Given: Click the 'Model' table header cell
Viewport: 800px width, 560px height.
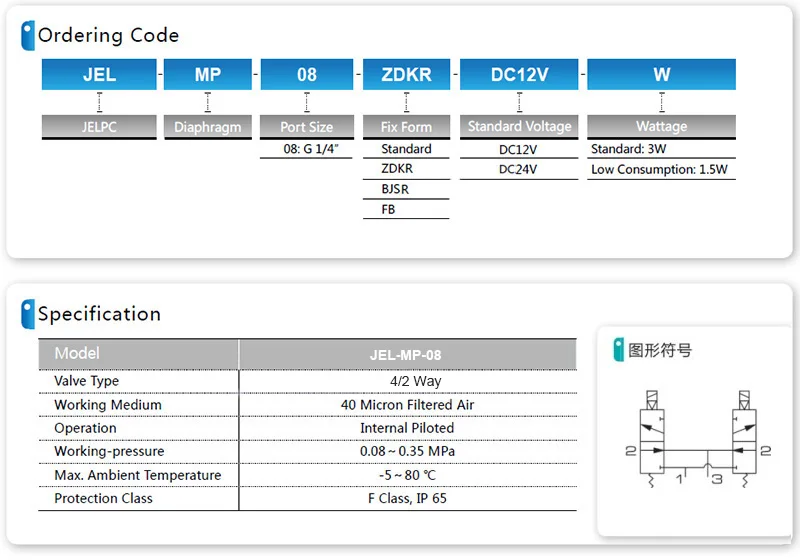Looking at the screenshot, I should [x=138, y=353].
